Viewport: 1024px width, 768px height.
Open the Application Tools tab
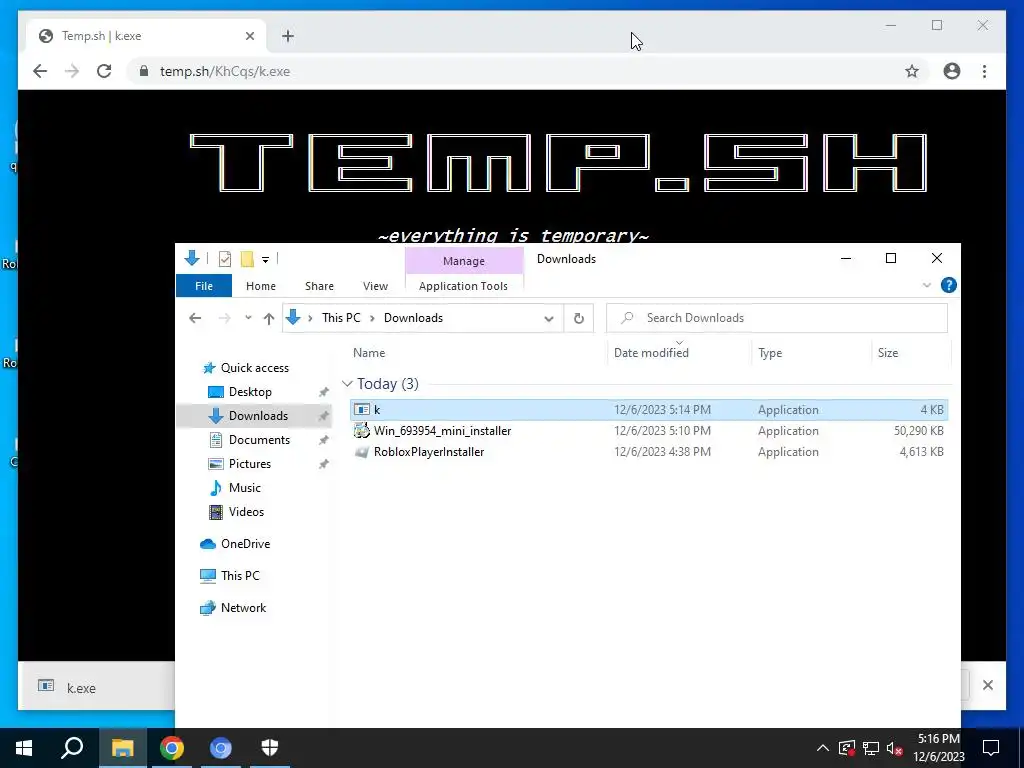[x=463, y=286]
